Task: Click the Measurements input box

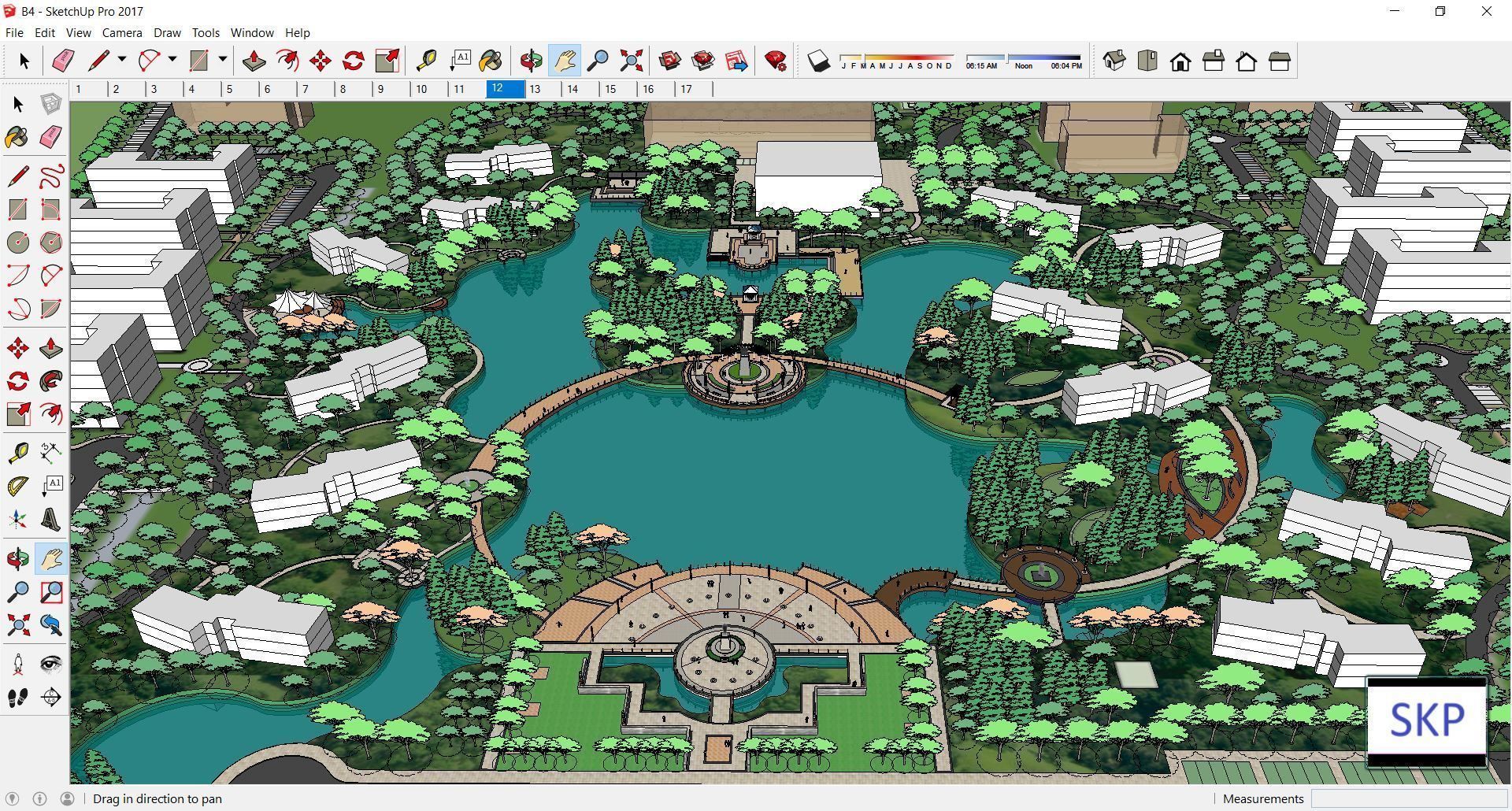Action: (1409, 798)
